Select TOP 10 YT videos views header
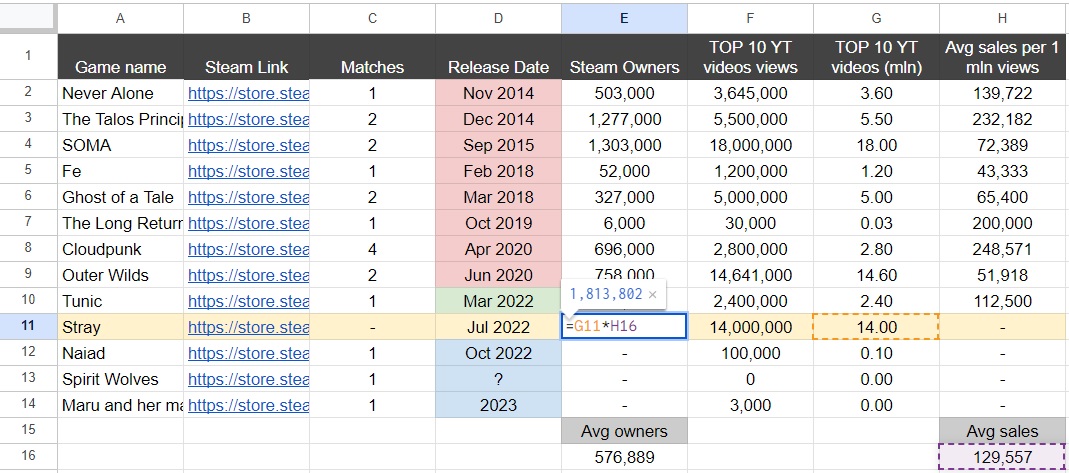The height and width of the screenshot is (473, 1069). click(x=751, y=57)
